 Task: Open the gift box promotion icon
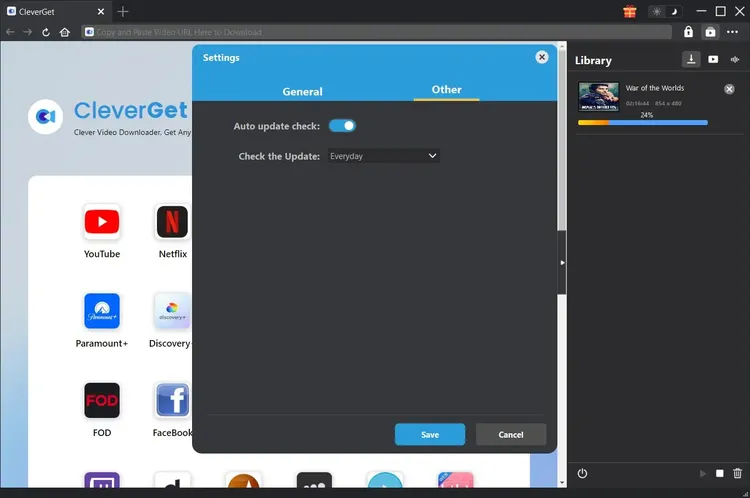pos(630,12)
